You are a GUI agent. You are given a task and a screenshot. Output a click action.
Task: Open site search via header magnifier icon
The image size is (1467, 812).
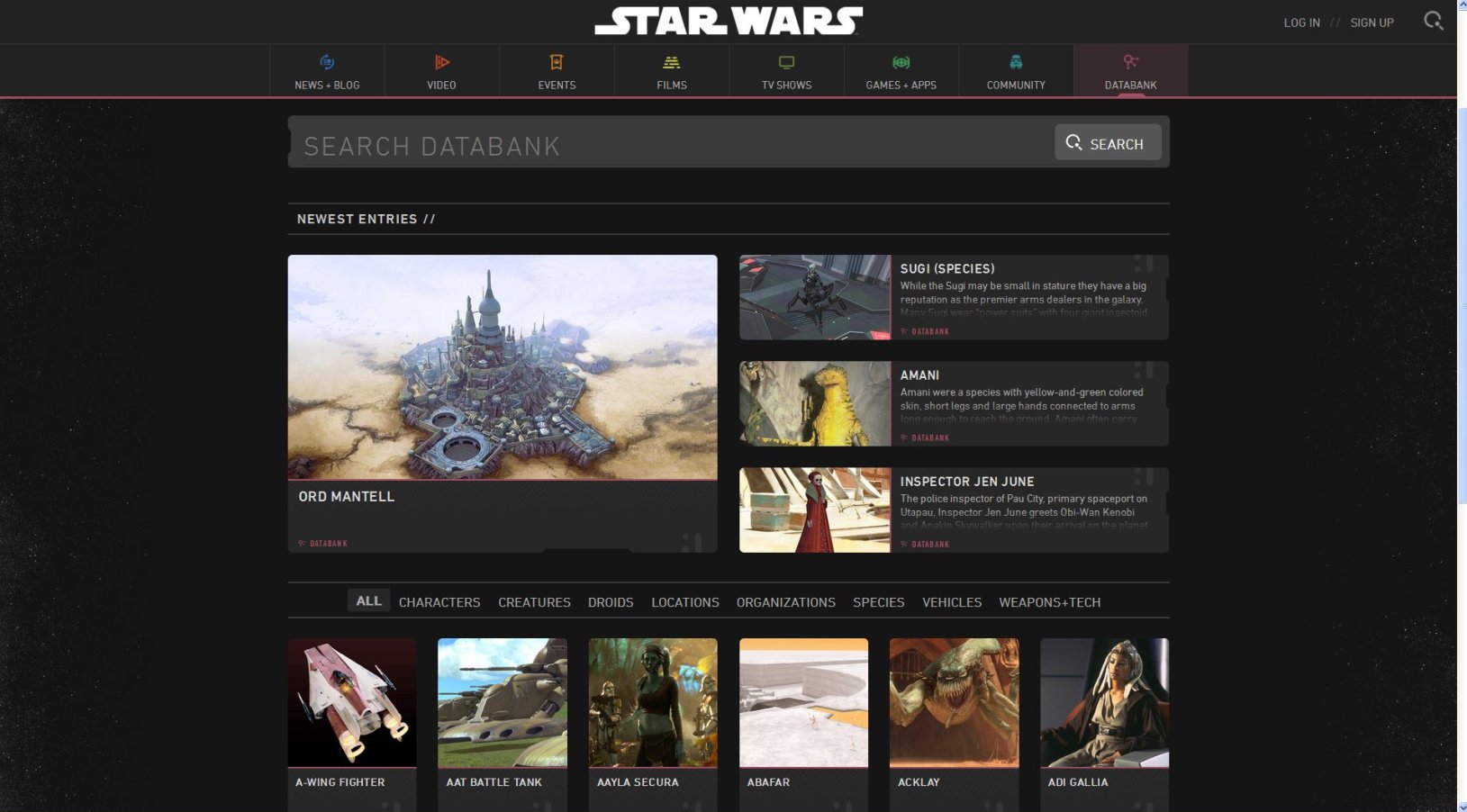tap(1433, 21)
